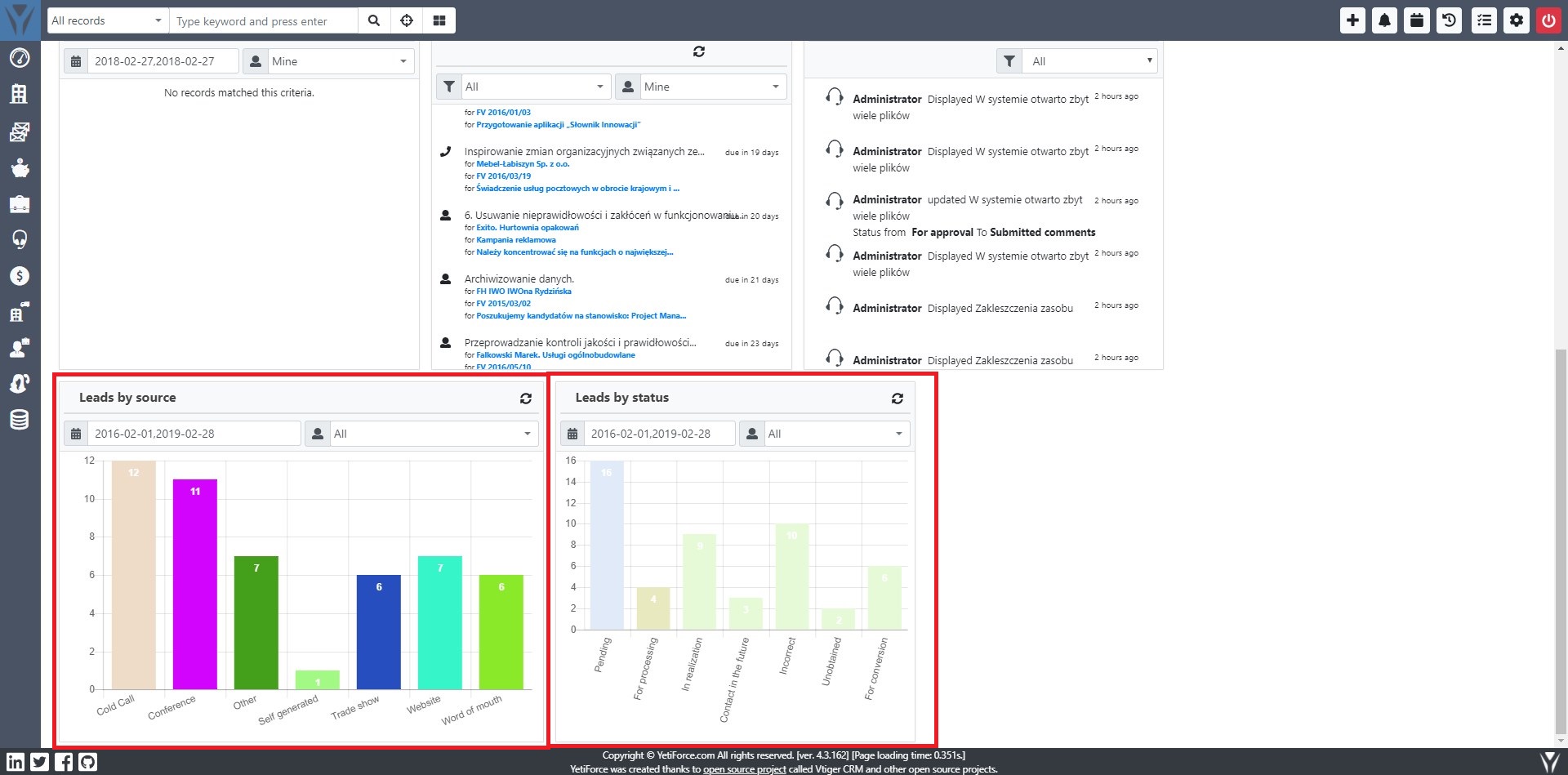The image size is (1568, 775).
Task: Click the Cold Call bar in Leads by source
Action: [x=133, y=575]
